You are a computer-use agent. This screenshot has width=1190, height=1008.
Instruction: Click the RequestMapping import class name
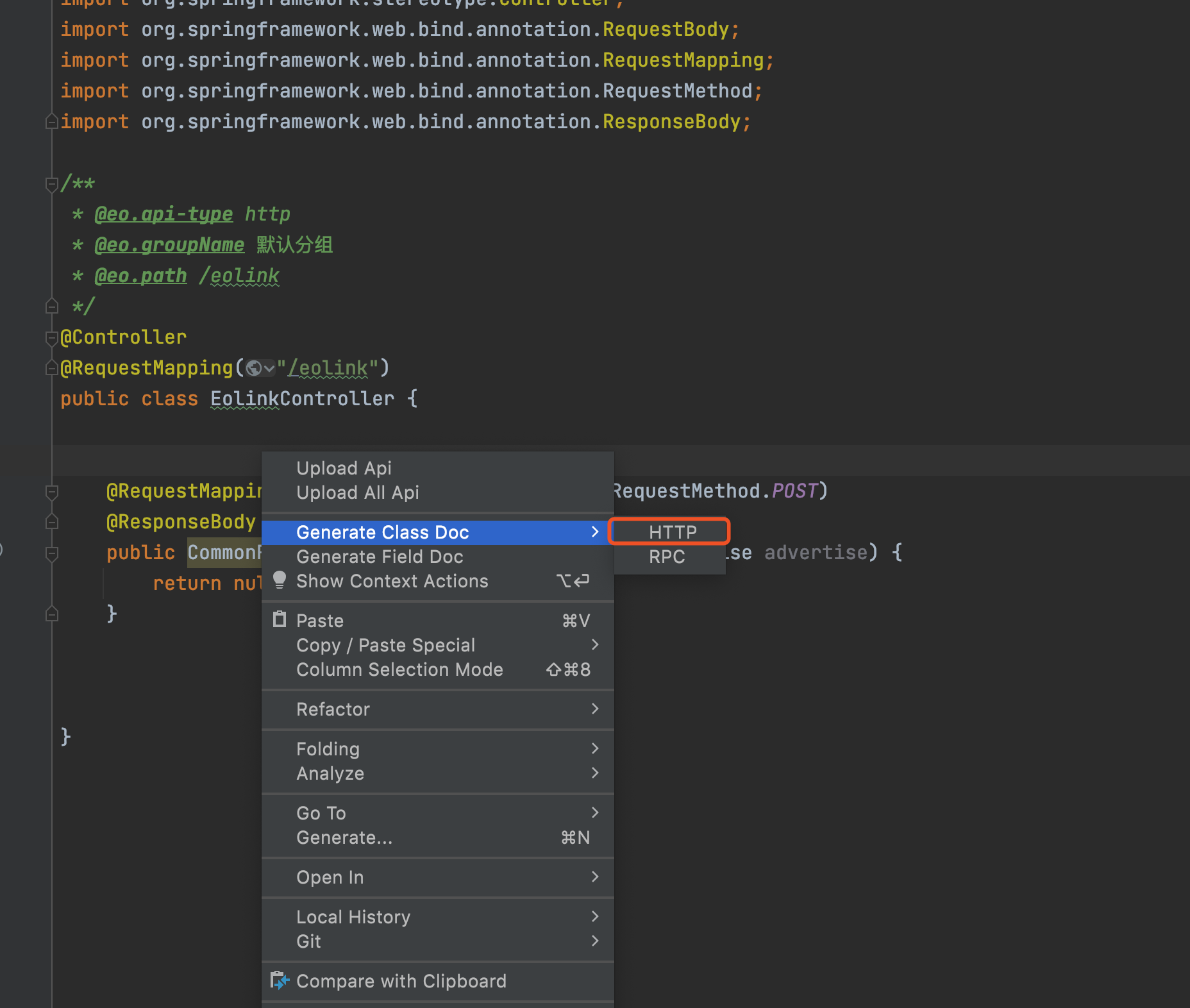click(x=683, y=60)
